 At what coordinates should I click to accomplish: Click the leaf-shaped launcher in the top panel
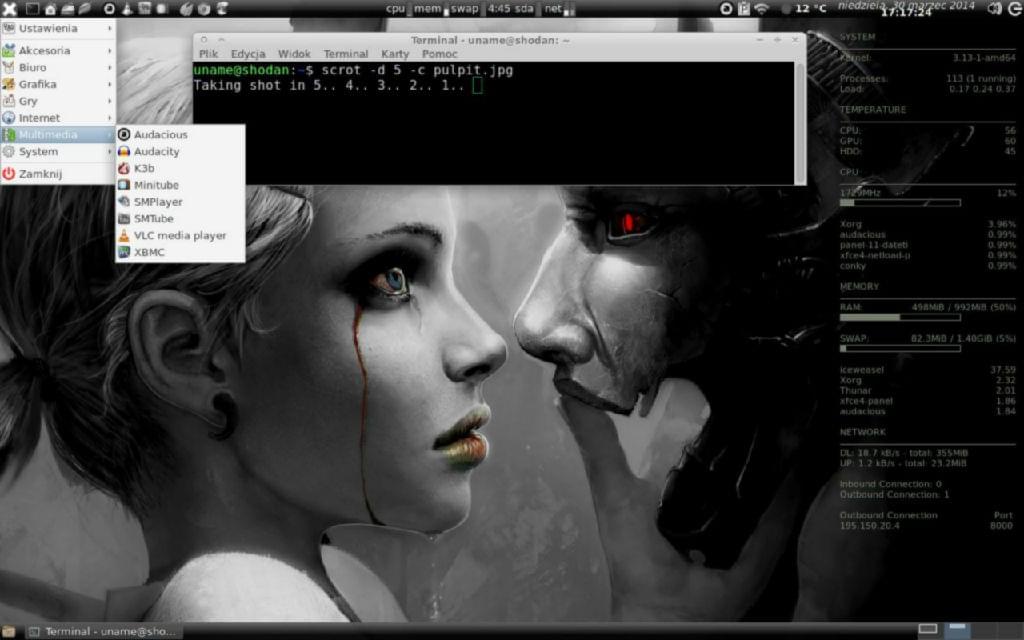[85, 8]
